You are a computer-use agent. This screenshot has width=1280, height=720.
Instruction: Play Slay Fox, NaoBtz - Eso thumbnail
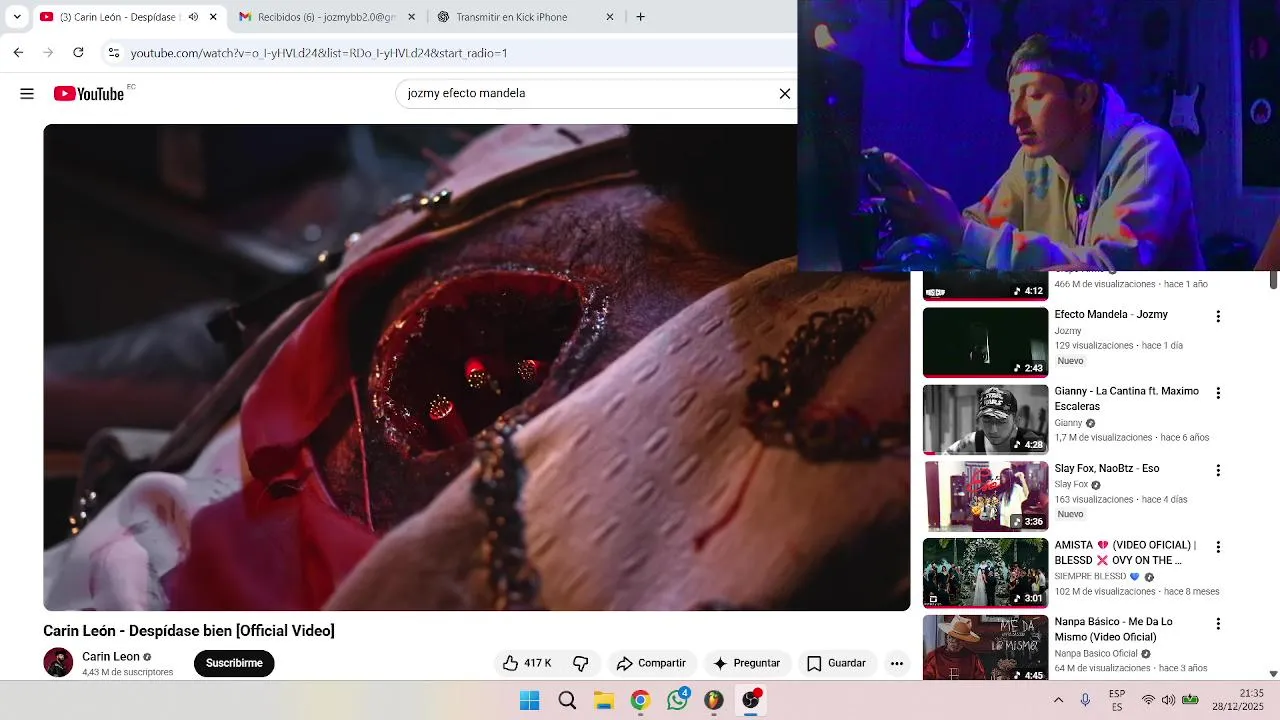pos(985,496)
